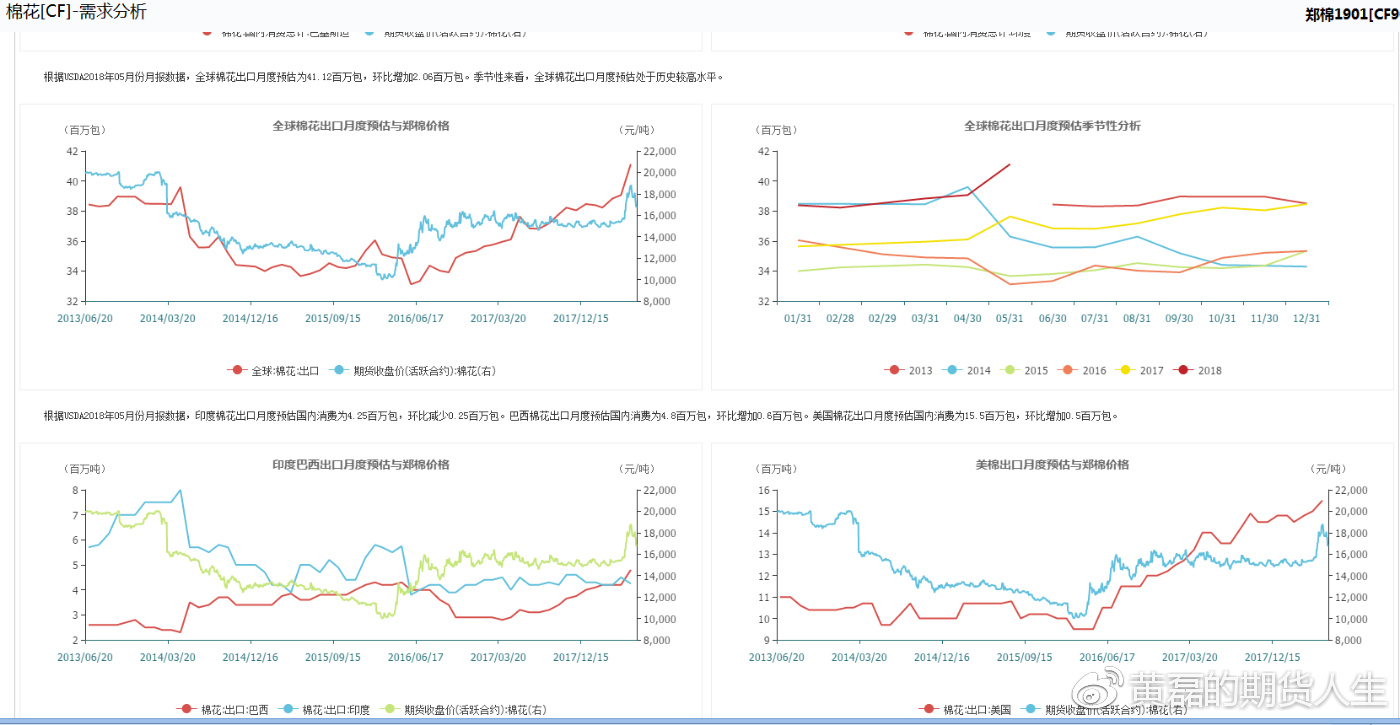Viewport: 1400px width, 725px height.
Task: Click the paragraph starting 全球棉花出口月度预估为41.12百万包
Action: click(383, 77)
